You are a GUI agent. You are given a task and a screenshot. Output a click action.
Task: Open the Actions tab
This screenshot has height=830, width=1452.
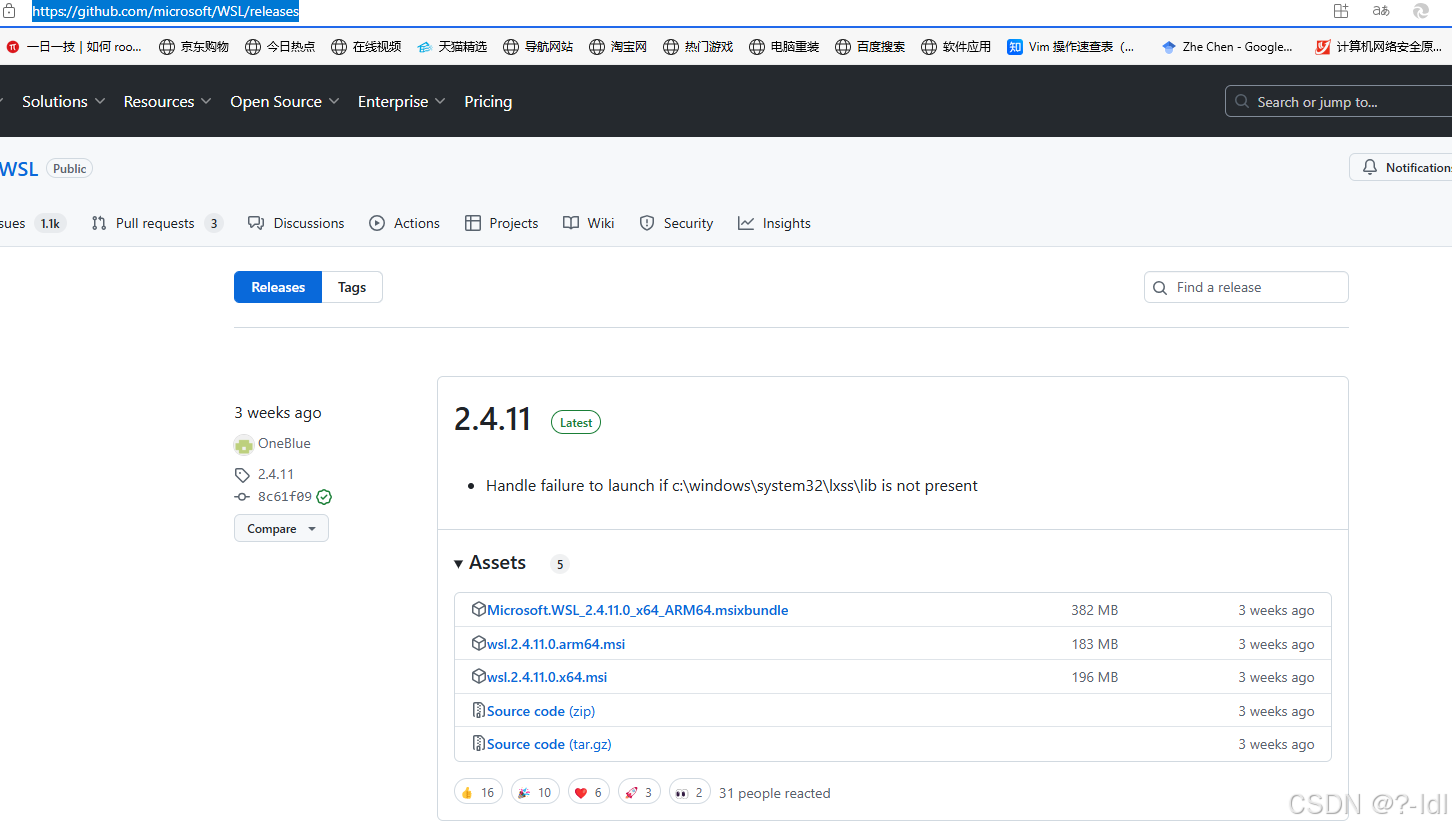point(404,223)
